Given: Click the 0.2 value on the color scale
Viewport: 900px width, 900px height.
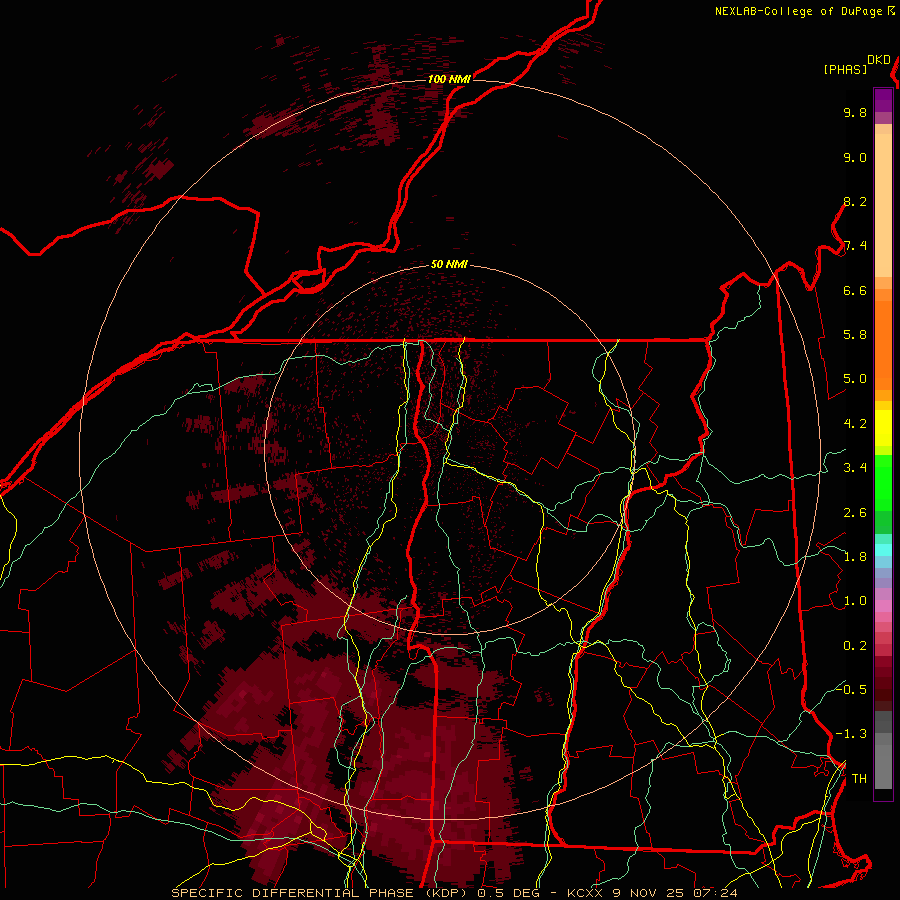Looking at the screenshot, I should (x=855, y=646).
